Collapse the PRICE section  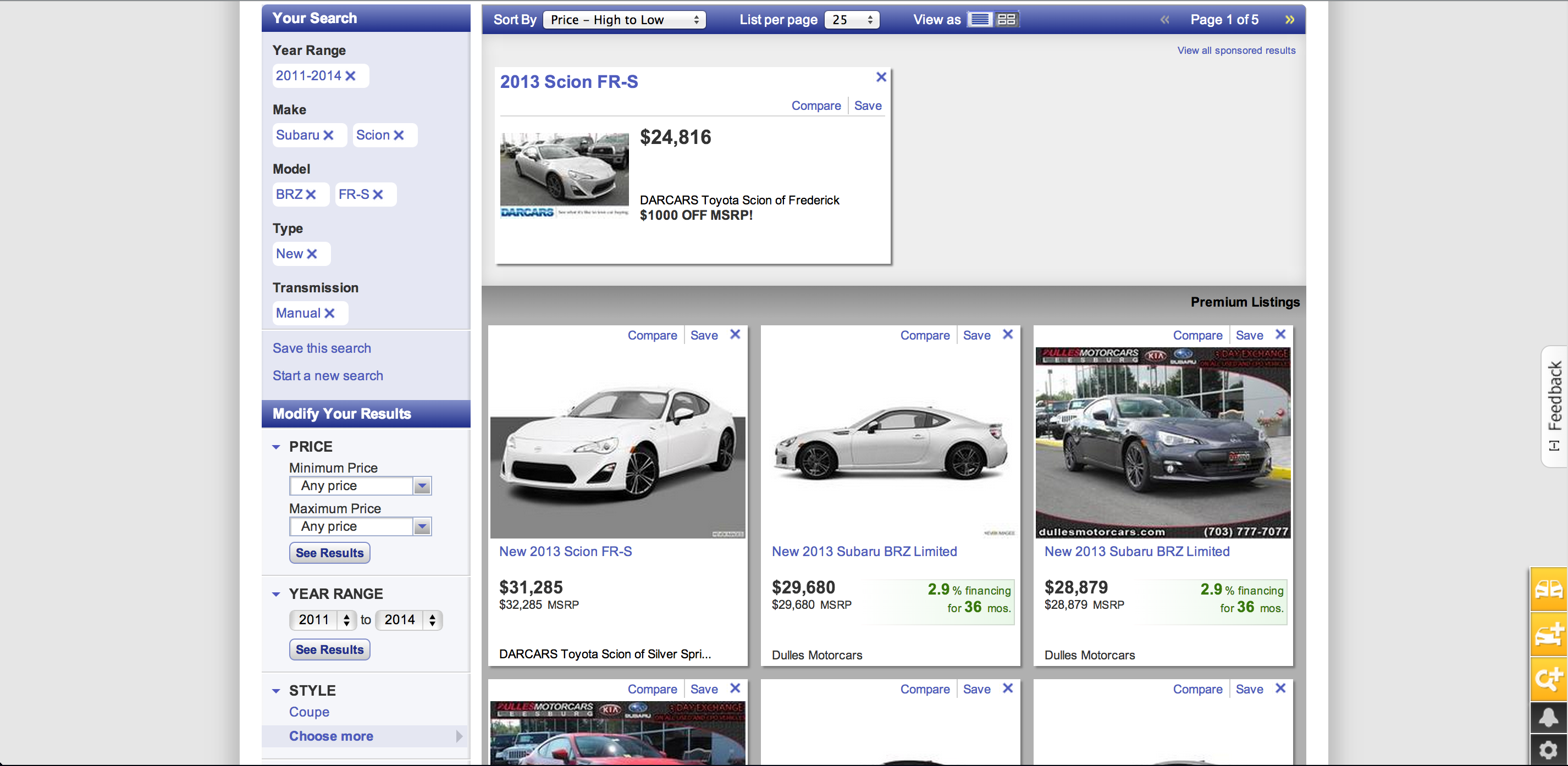[277, 447]
